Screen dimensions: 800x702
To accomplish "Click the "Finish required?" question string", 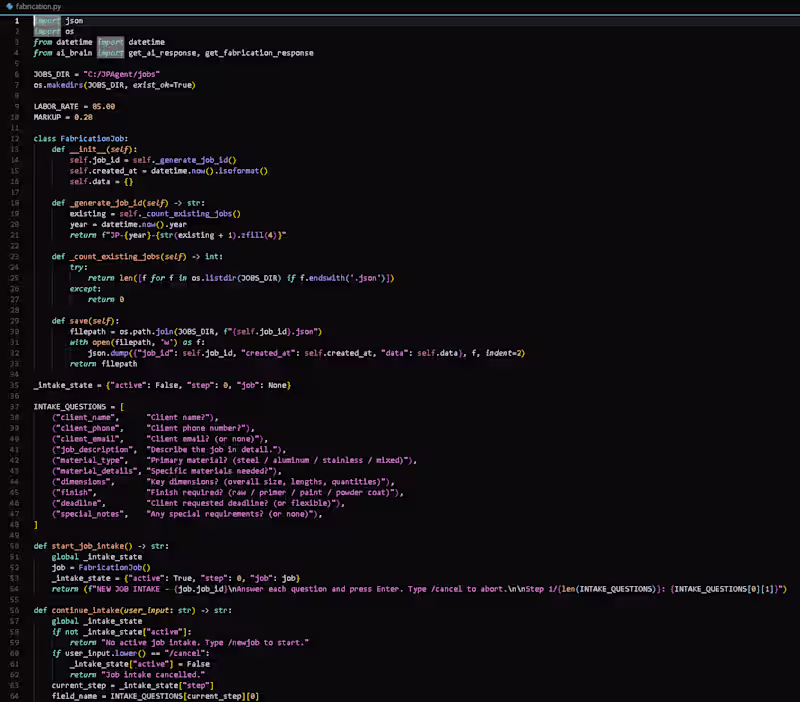I will [x=272, y=492].
